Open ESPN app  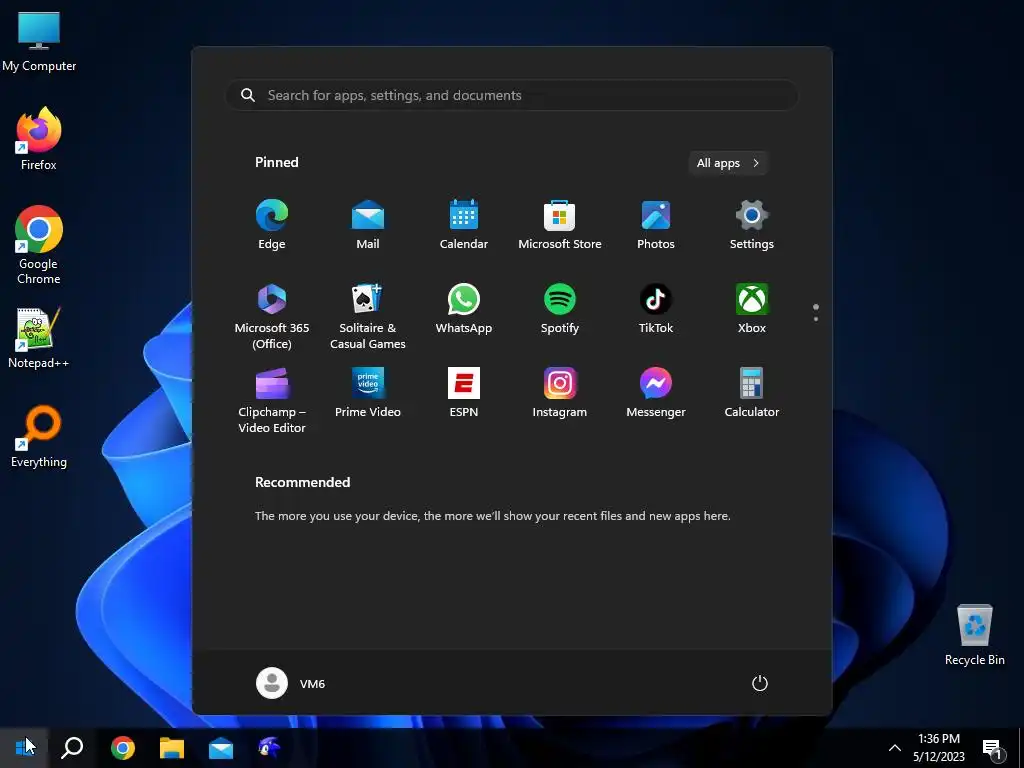464,392
